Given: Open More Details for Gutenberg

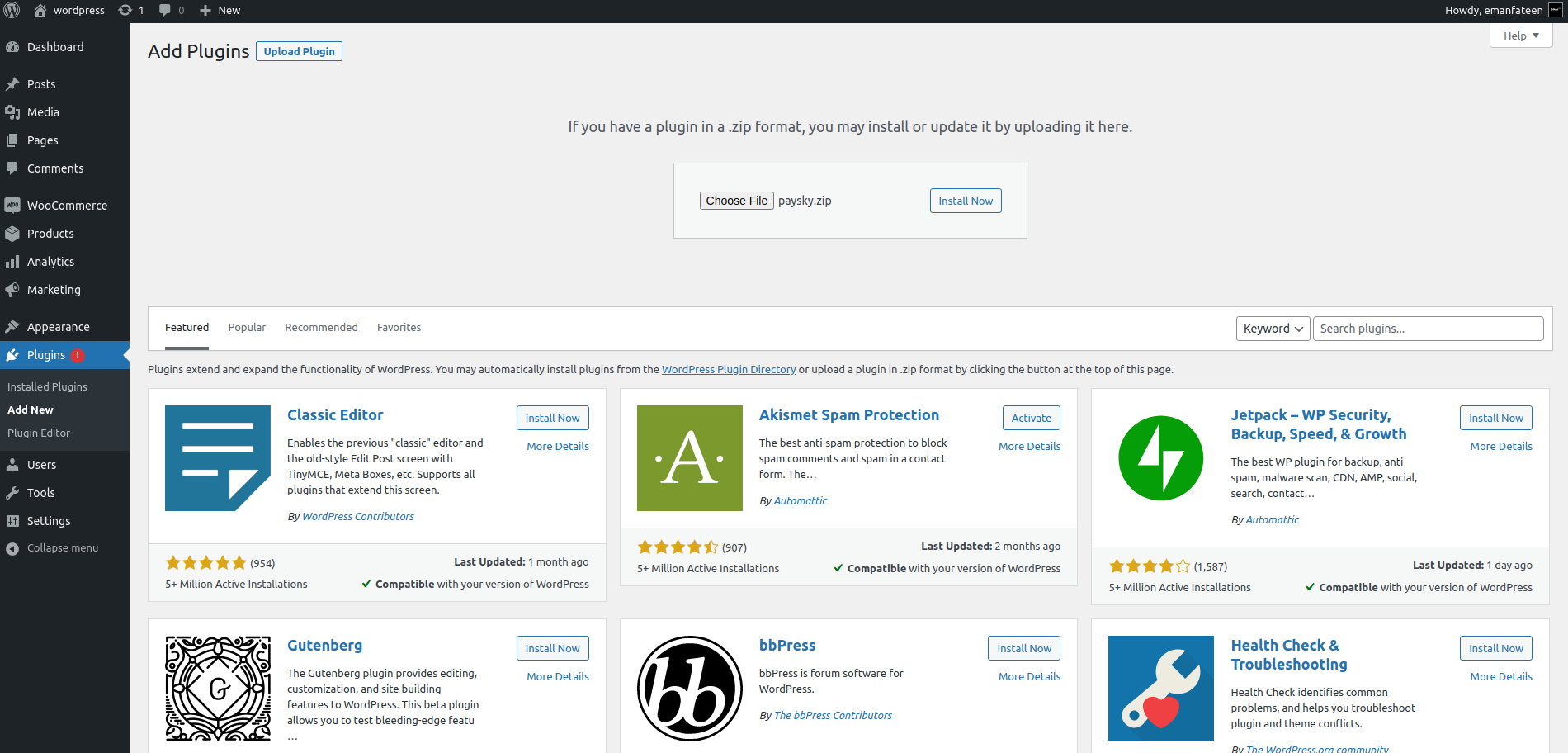Looking at the screenshot, I should click(x=558, y=676).
